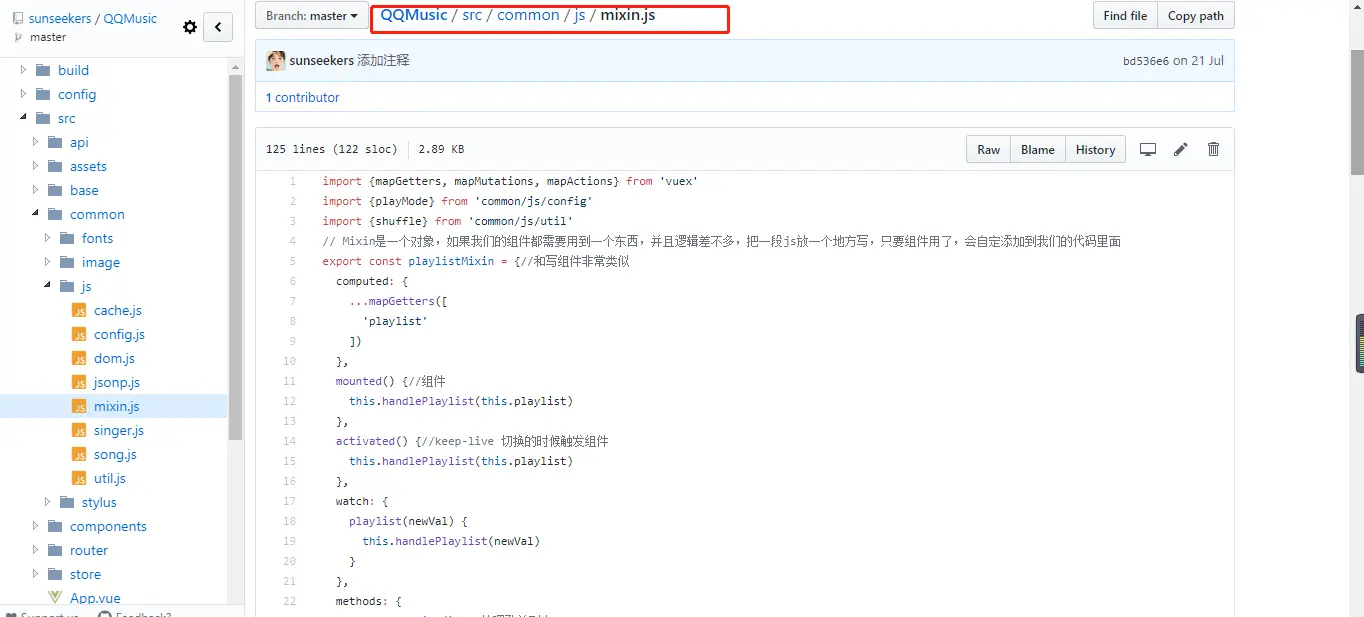
Task: Open App.vue in the file tree
Action: (95, 598)
